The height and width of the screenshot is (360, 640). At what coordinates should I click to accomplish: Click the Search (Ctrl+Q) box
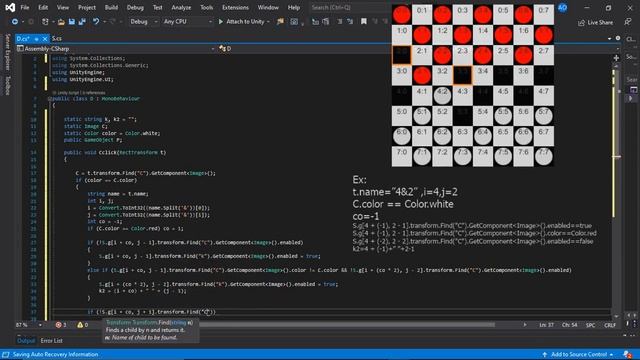[349, 7]
